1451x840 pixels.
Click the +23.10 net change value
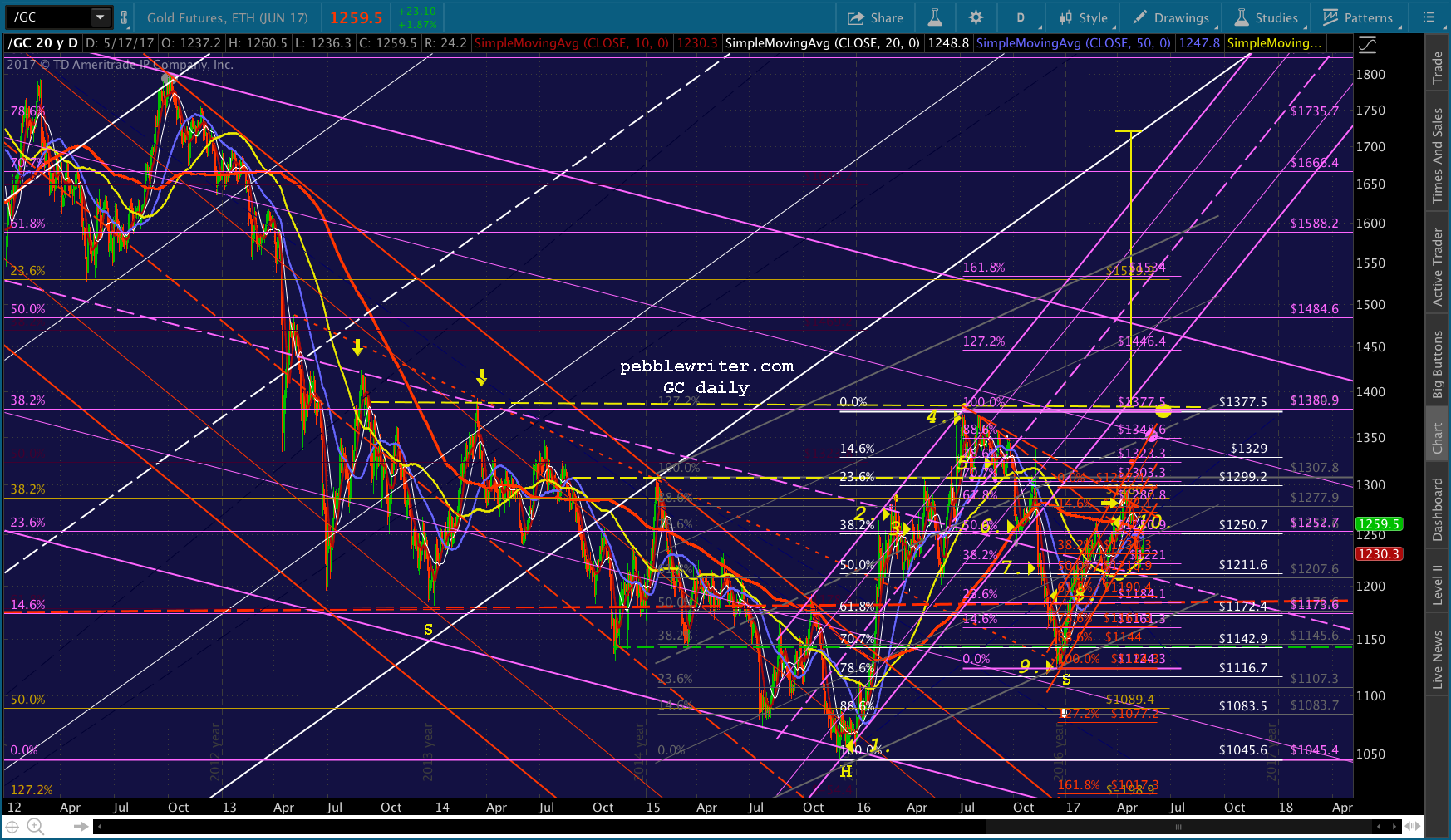click(417, 12)
